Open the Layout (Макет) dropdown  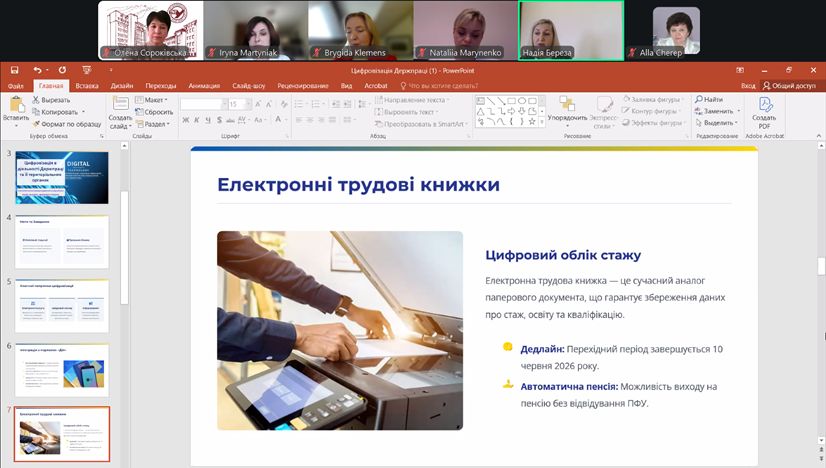tap(153, 100)
